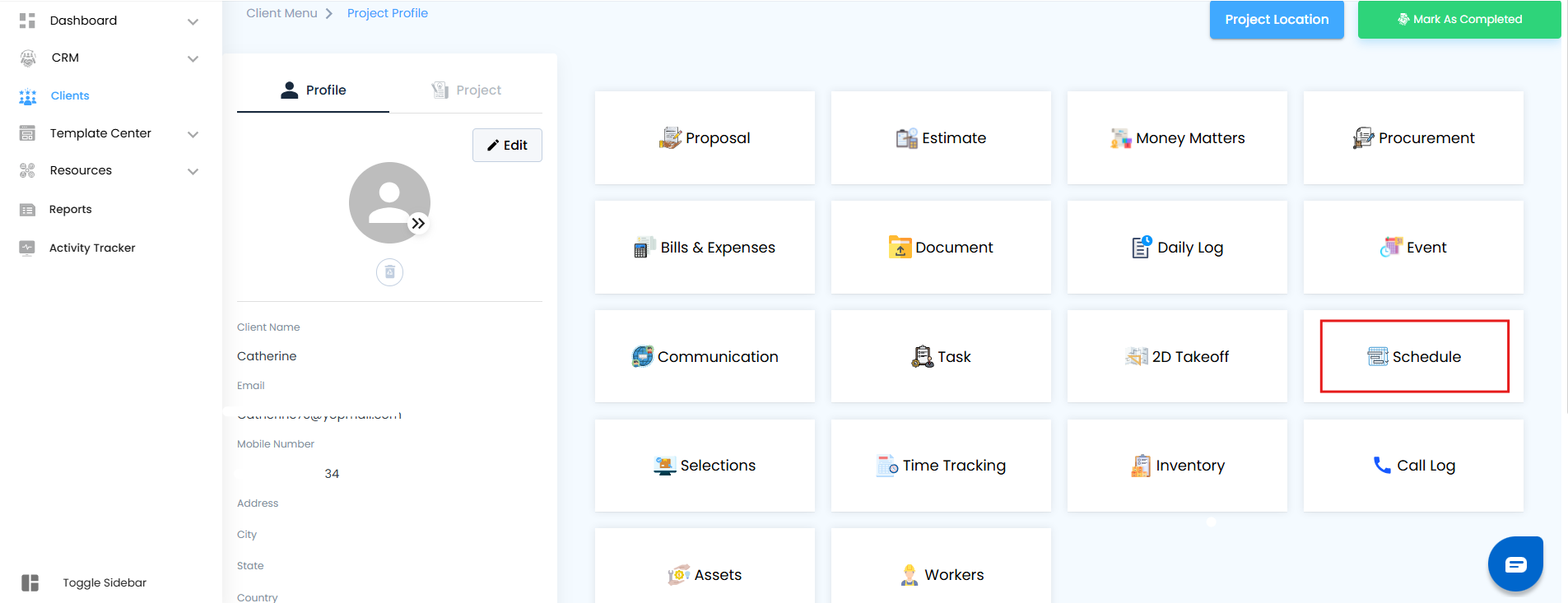The image size is (1568, 603).
Task: Click the Time Tracking card icon
Action: (887, 466)
